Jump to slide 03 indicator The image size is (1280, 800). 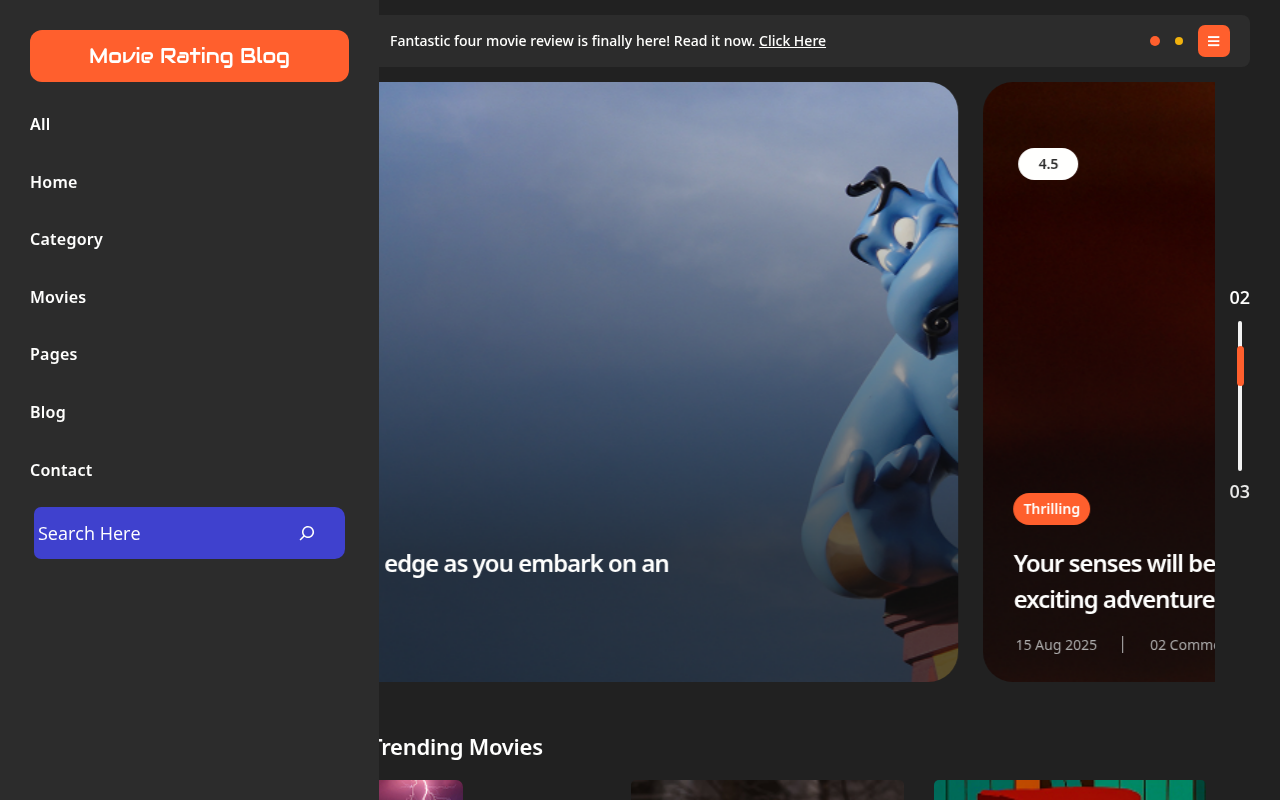pos(1240,491)
